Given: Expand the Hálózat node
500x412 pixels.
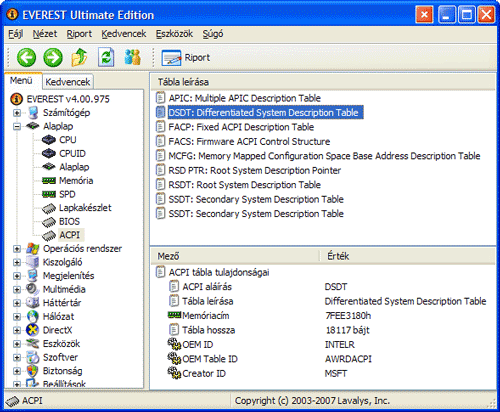Looking at the screenshot, I should pos(17,317).
